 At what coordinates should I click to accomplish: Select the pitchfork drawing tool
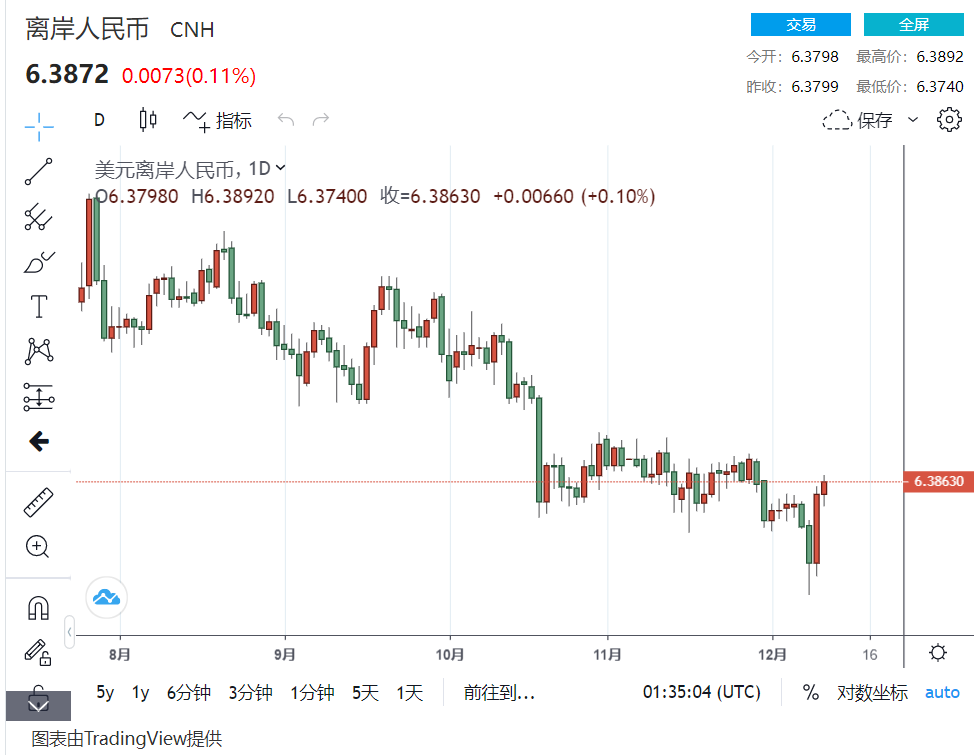(39, 216)
